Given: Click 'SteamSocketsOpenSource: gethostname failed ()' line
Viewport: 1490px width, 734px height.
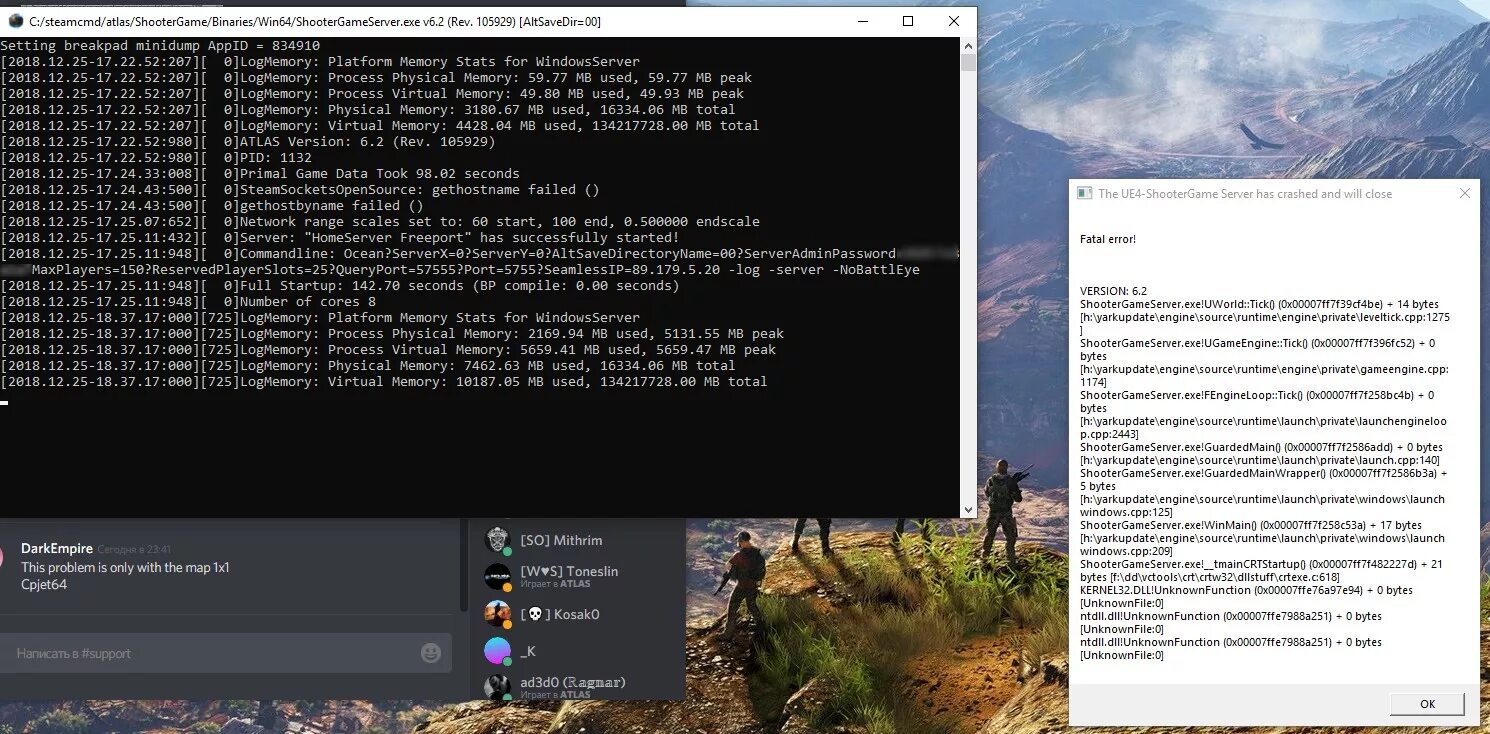Looking at the screenshot, I should pyautogui.click(x=300, y=190).
